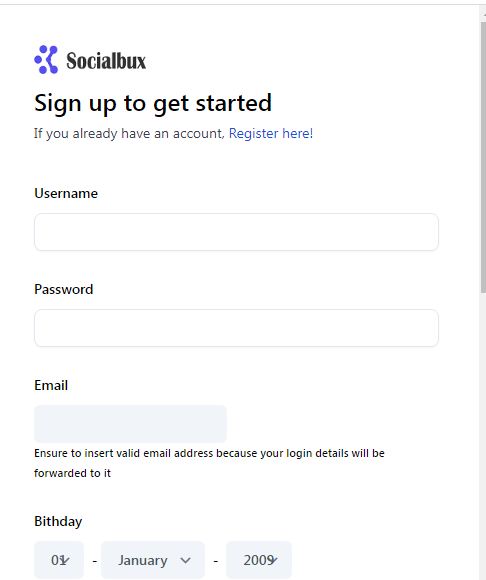Click the scrollbar up arrow at top
The height and width of the screenshot is (580, 486).
[x=483, y=13]
